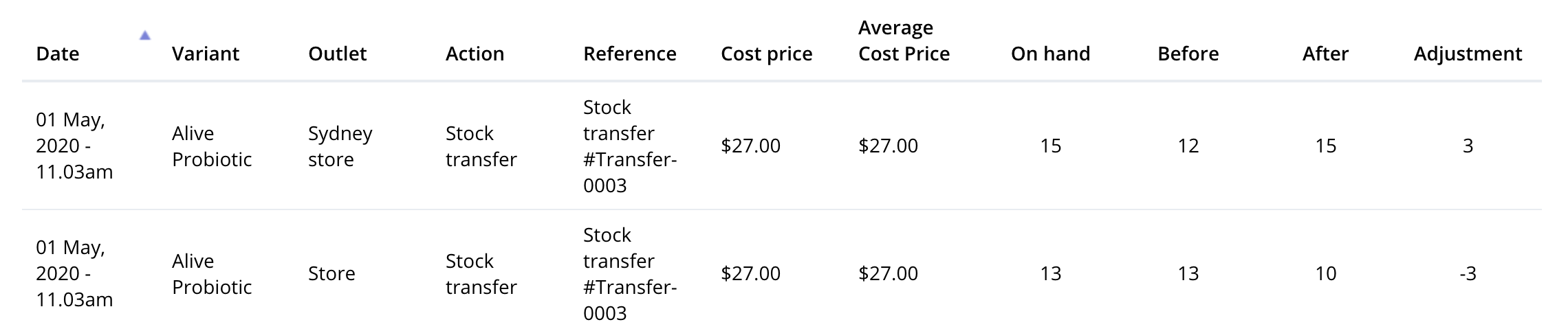Viewport: 1568px width, 331px height.
Task: Click the Store outlet in second row
Action: coord(331,273)
